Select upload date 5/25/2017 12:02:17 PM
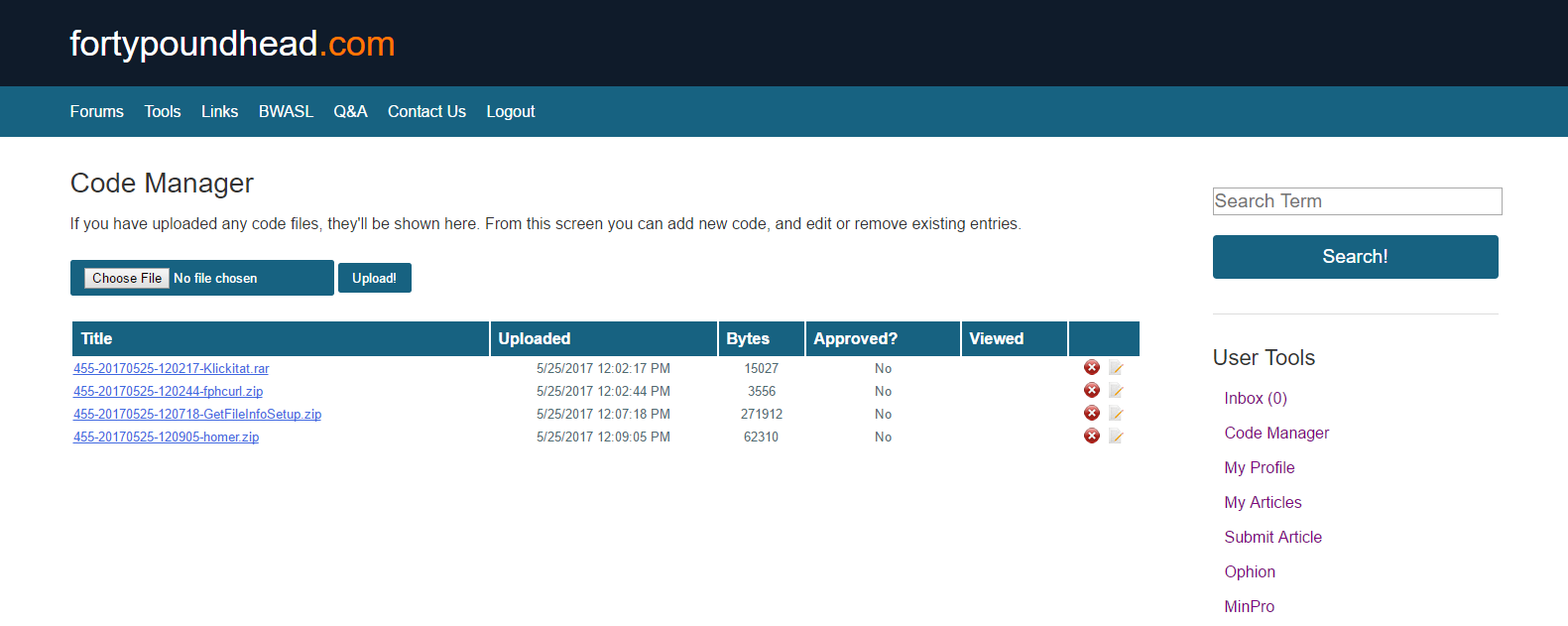The height and width of the screenshot is (626, 1568). pos(603,368)
